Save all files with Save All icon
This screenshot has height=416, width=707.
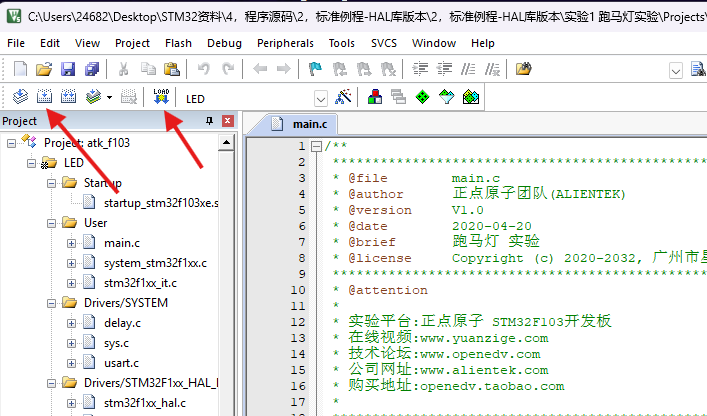click(92, 69)
